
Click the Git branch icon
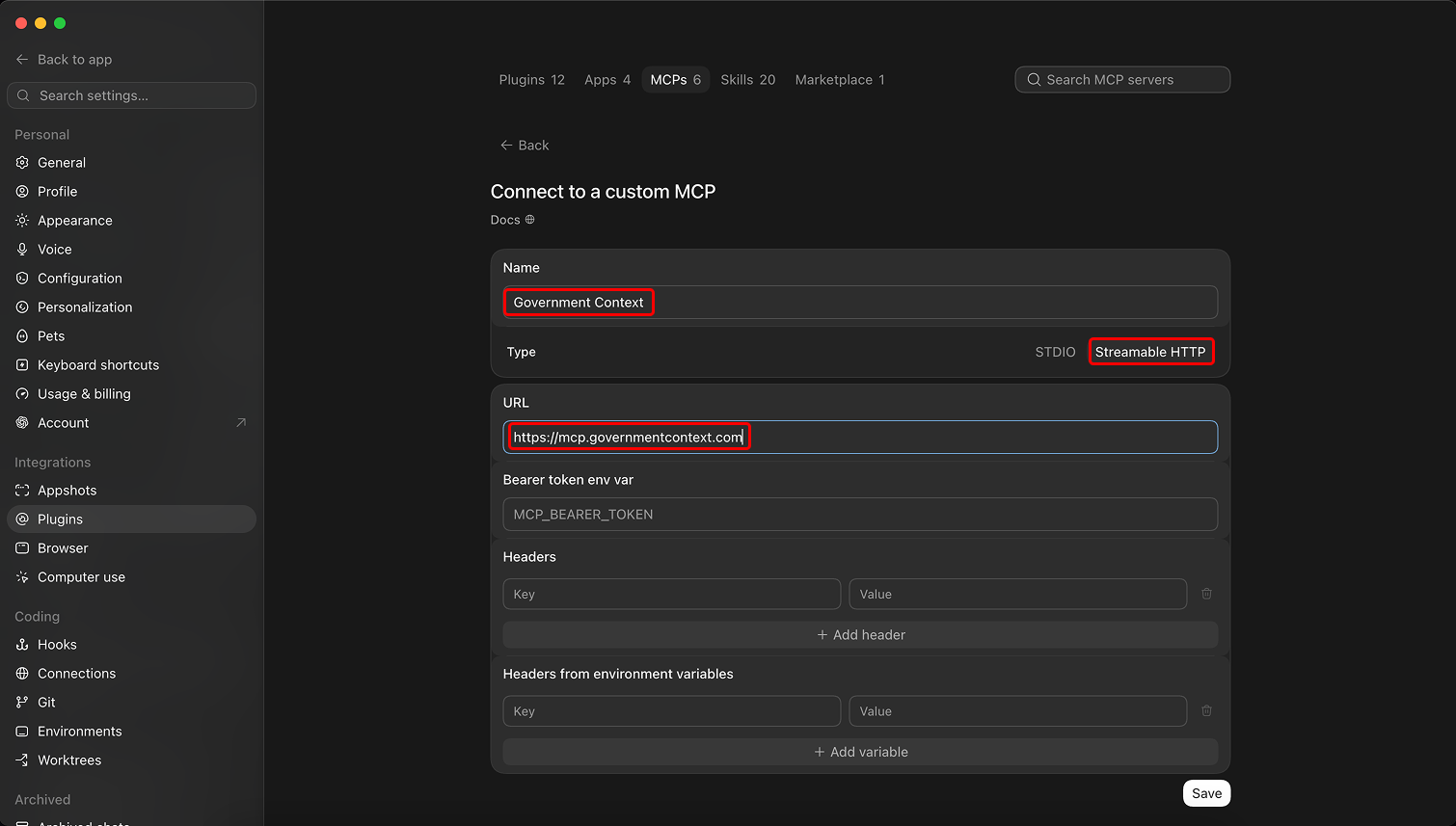(x=22, y=703)
